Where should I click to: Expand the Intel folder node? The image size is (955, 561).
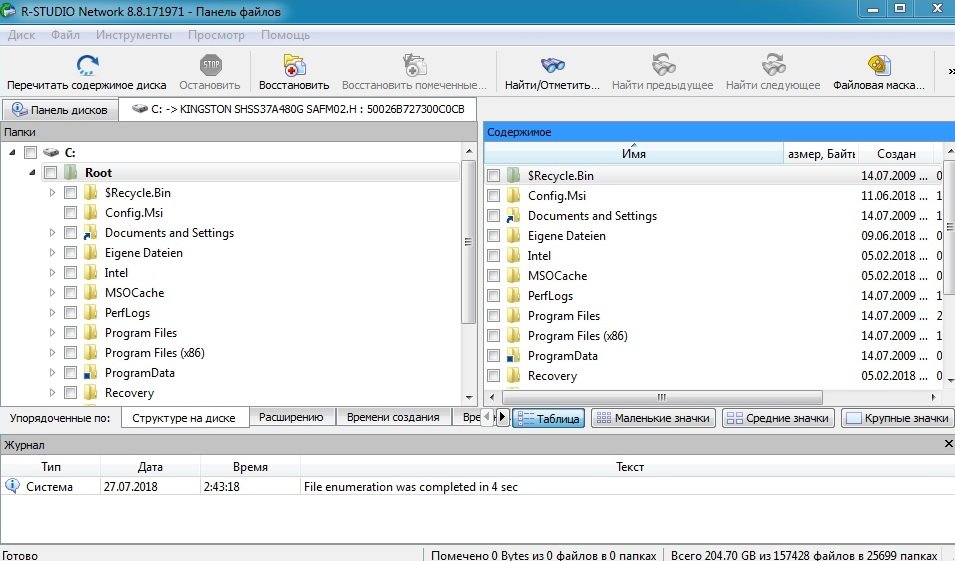pyautogui.click(x=52, y=273)
